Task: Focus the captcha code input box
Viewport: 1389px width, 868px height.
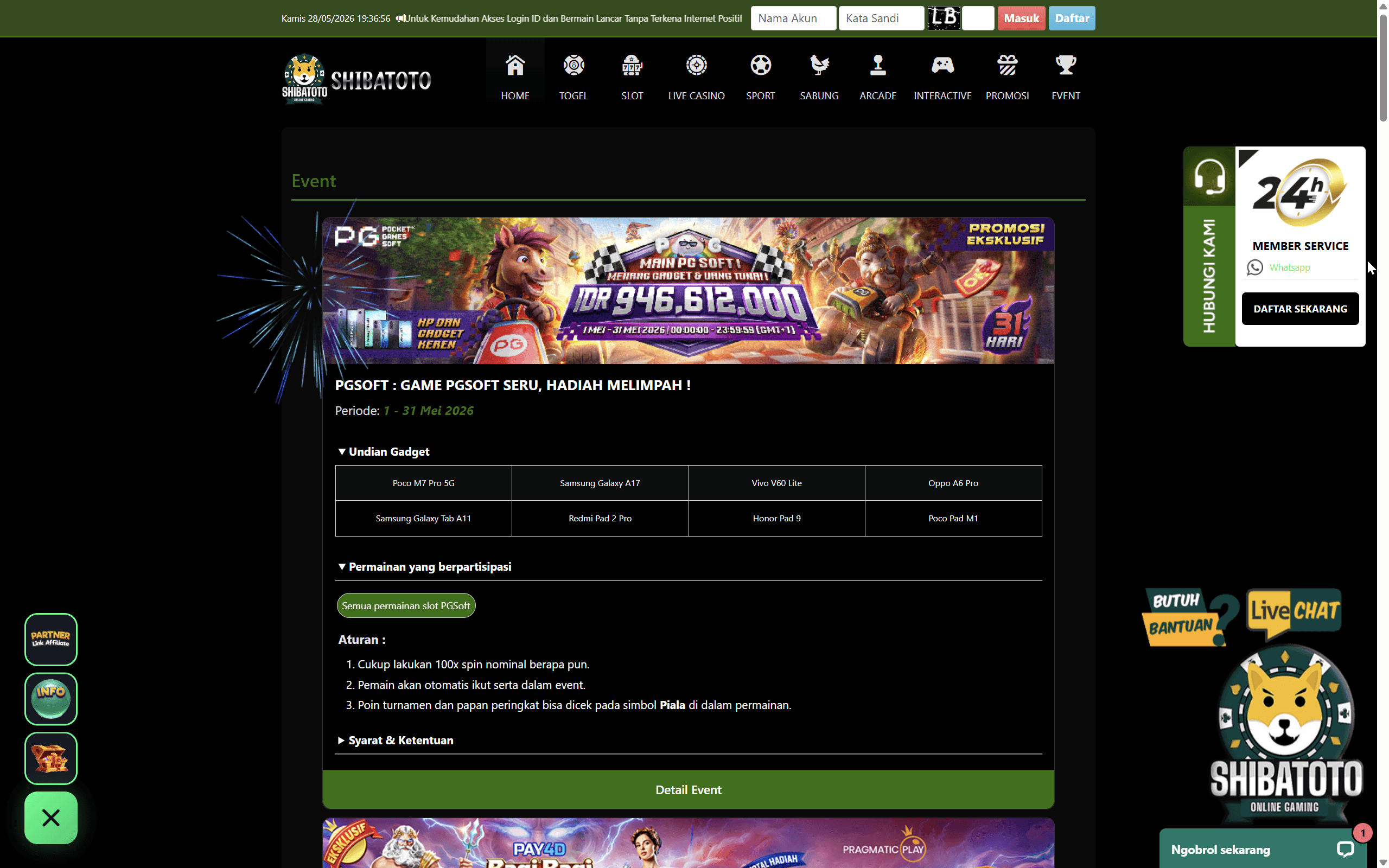Action: (x=978, y=18)
